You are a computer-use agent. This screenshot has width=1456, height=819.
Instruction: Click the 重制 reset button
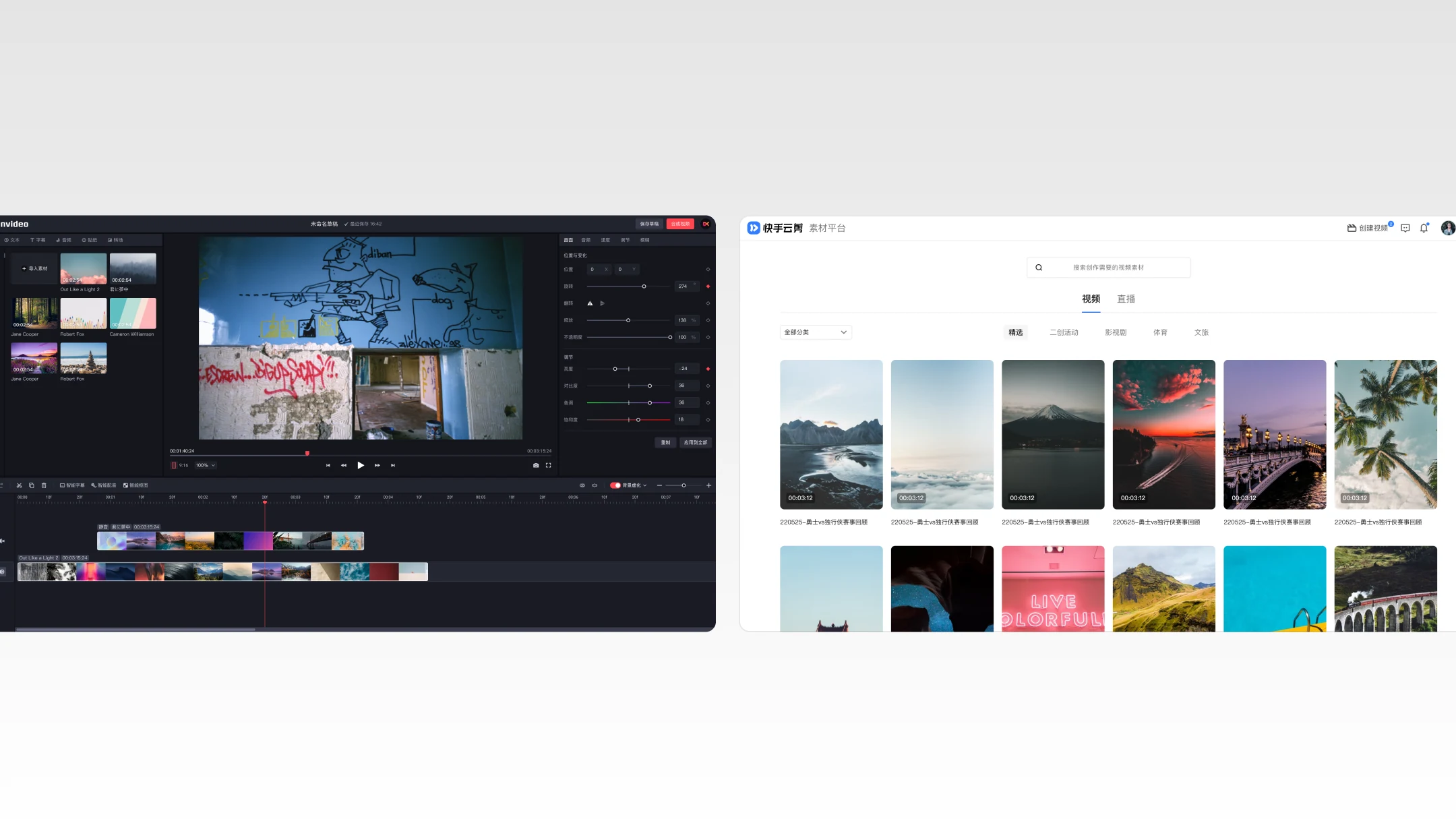pyautogui.click(x=665, y=443)
